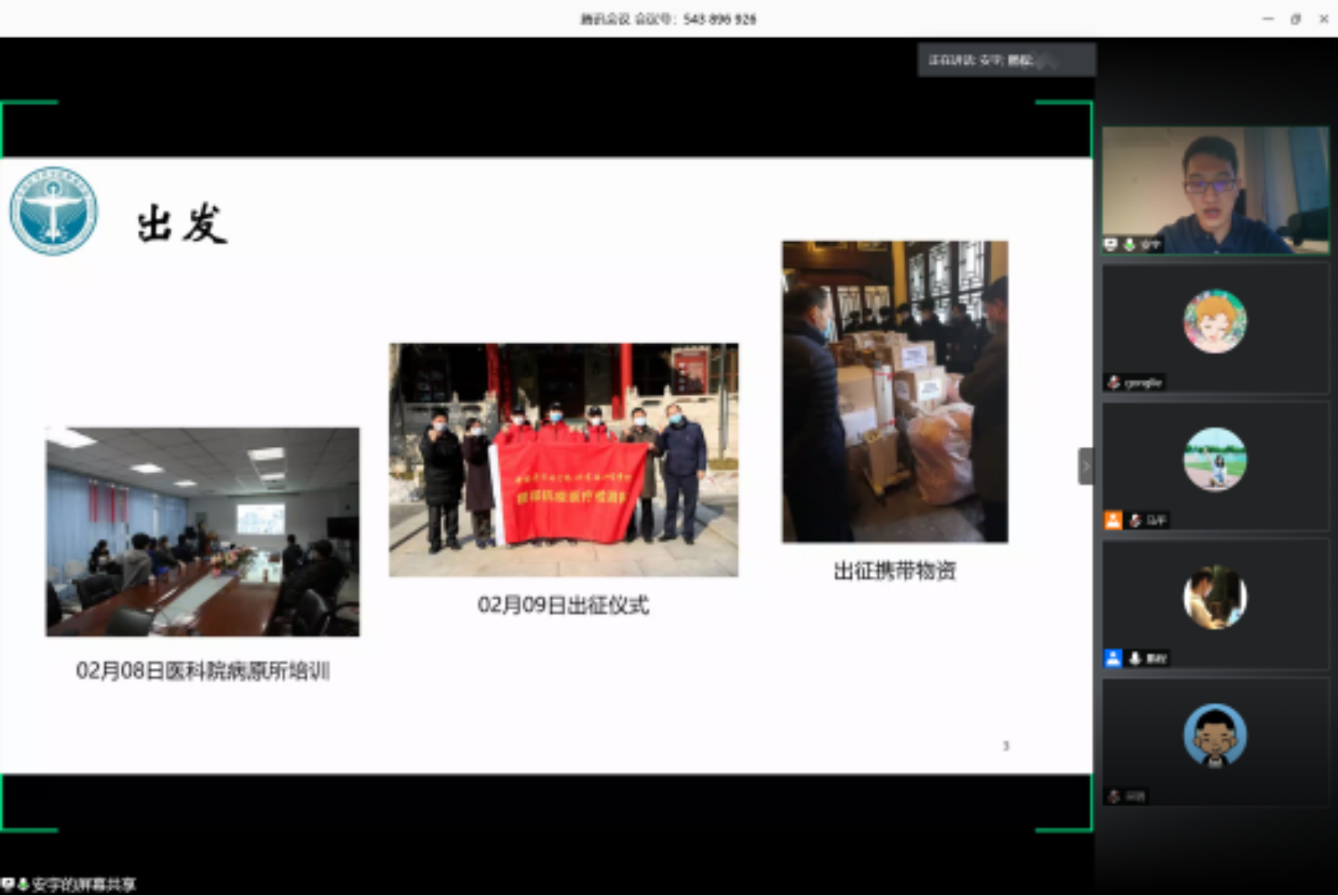
Task: Restore down the Tencent Meeting window
Action: point(1295,19)
